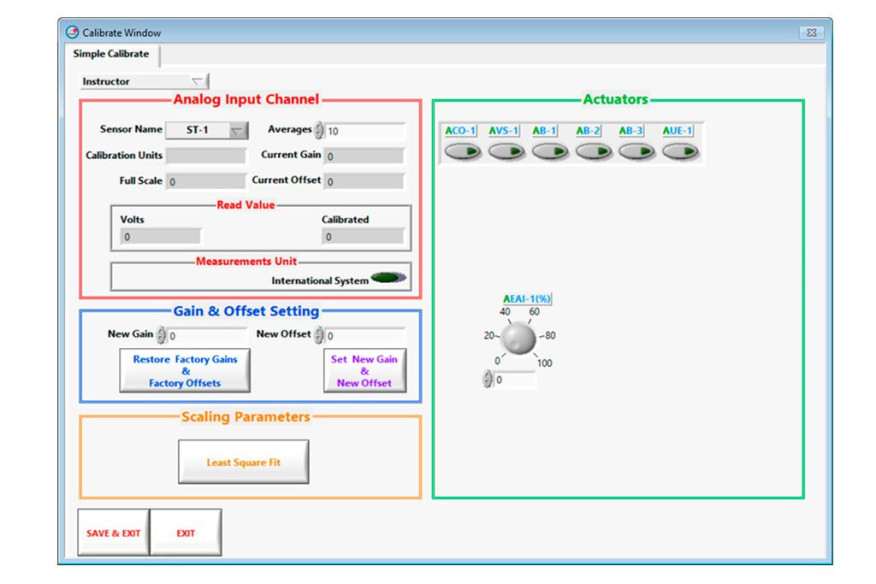
Task: Toggle the ACO-1 actuator switch
Action: point(462,152)
